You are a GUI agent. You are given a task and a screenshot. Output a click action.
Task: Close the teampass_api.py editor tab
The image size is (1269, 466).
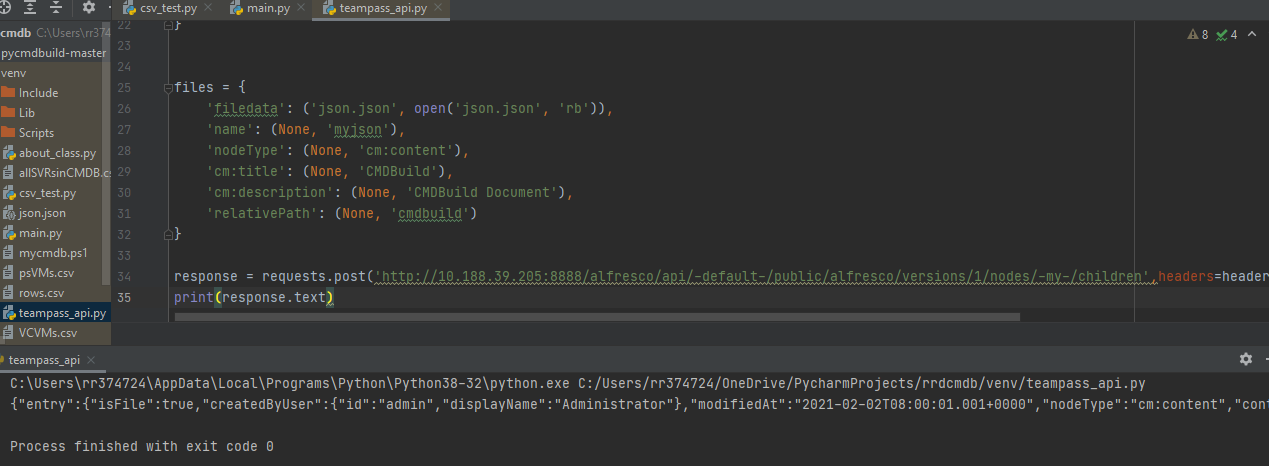pos(438,9)
